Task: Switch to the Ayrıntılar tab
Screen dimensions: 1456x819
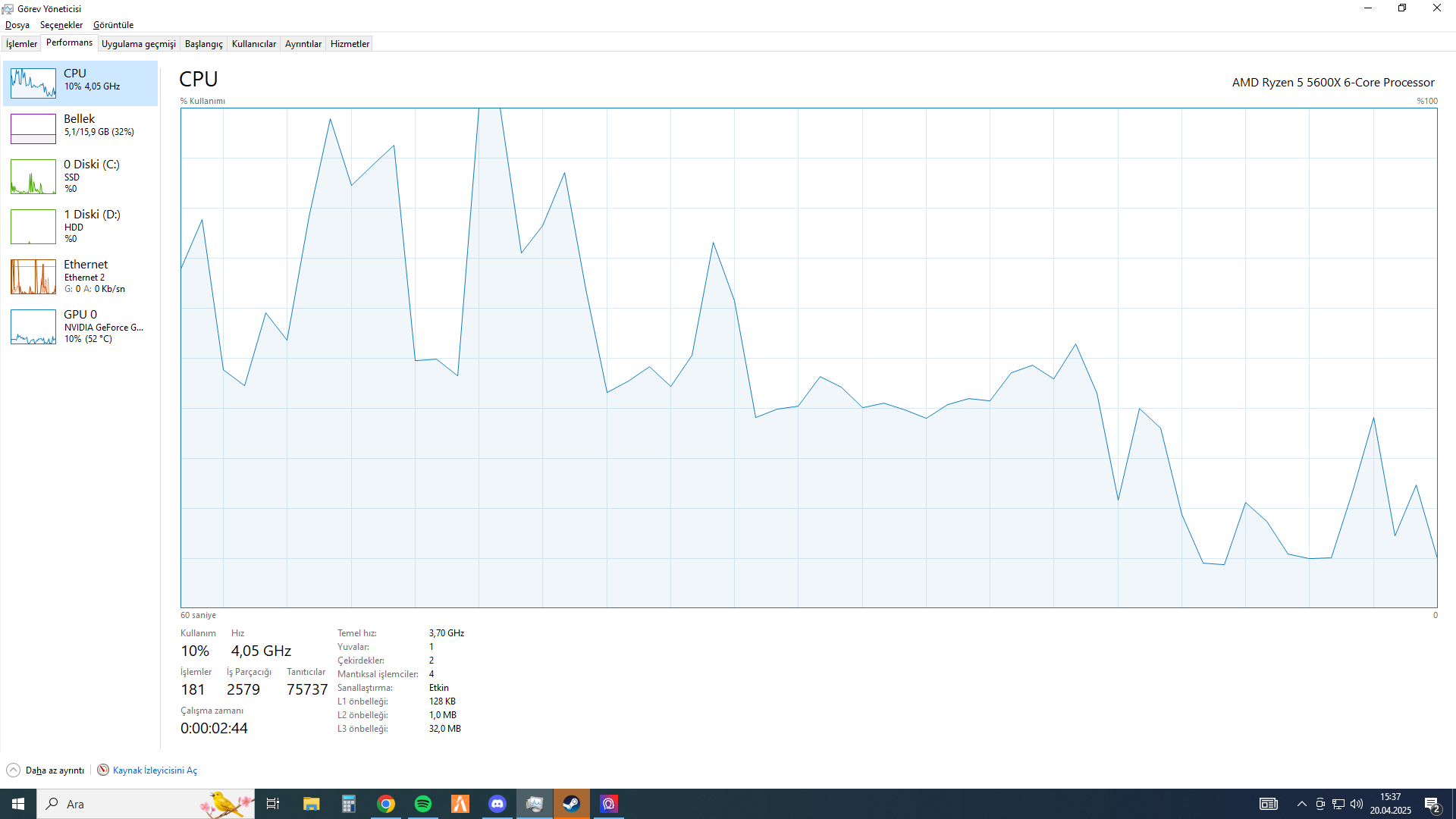Action: coord(303,44)
